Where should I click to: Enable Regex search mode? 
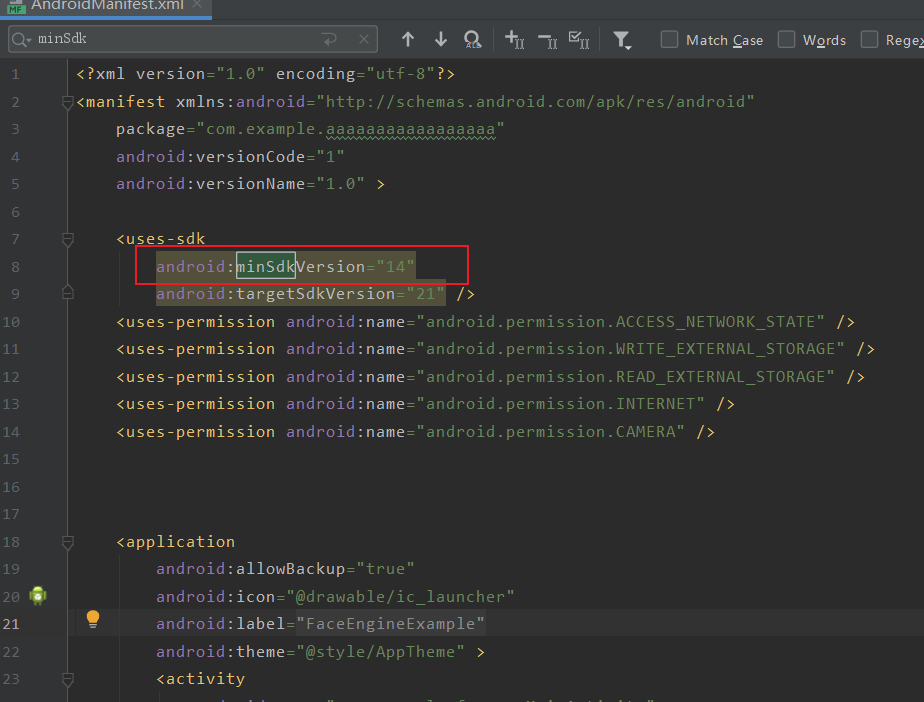coord(868,39)
